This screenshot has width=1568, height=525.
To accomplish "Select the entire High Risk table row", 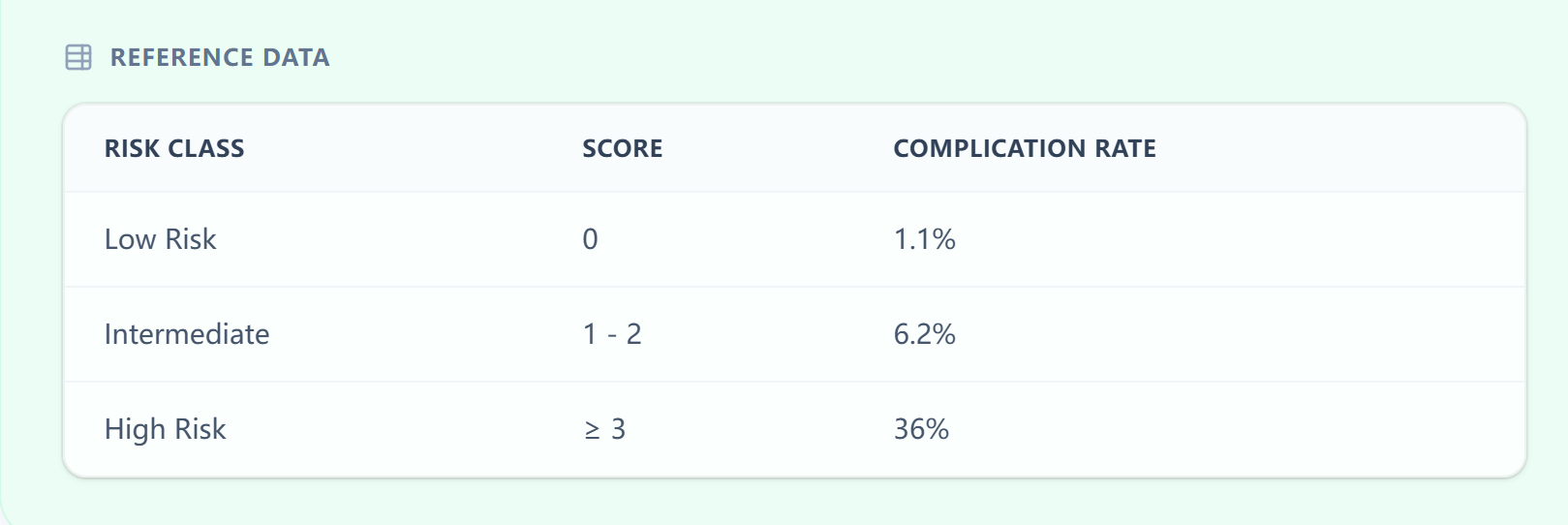I will pyautogui.click(x=1211, y=429).
